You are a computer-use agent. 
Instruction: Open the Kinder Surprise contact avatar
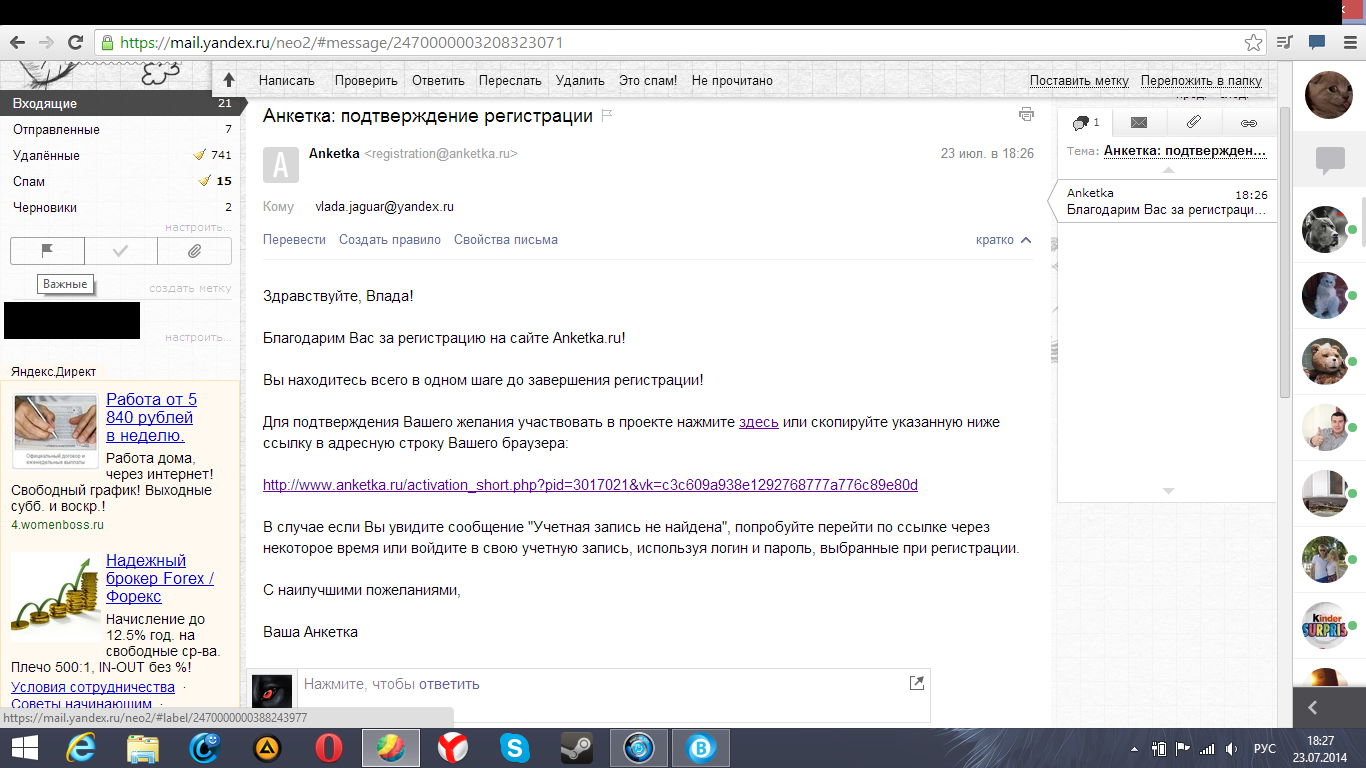(x=1325, y=625)
